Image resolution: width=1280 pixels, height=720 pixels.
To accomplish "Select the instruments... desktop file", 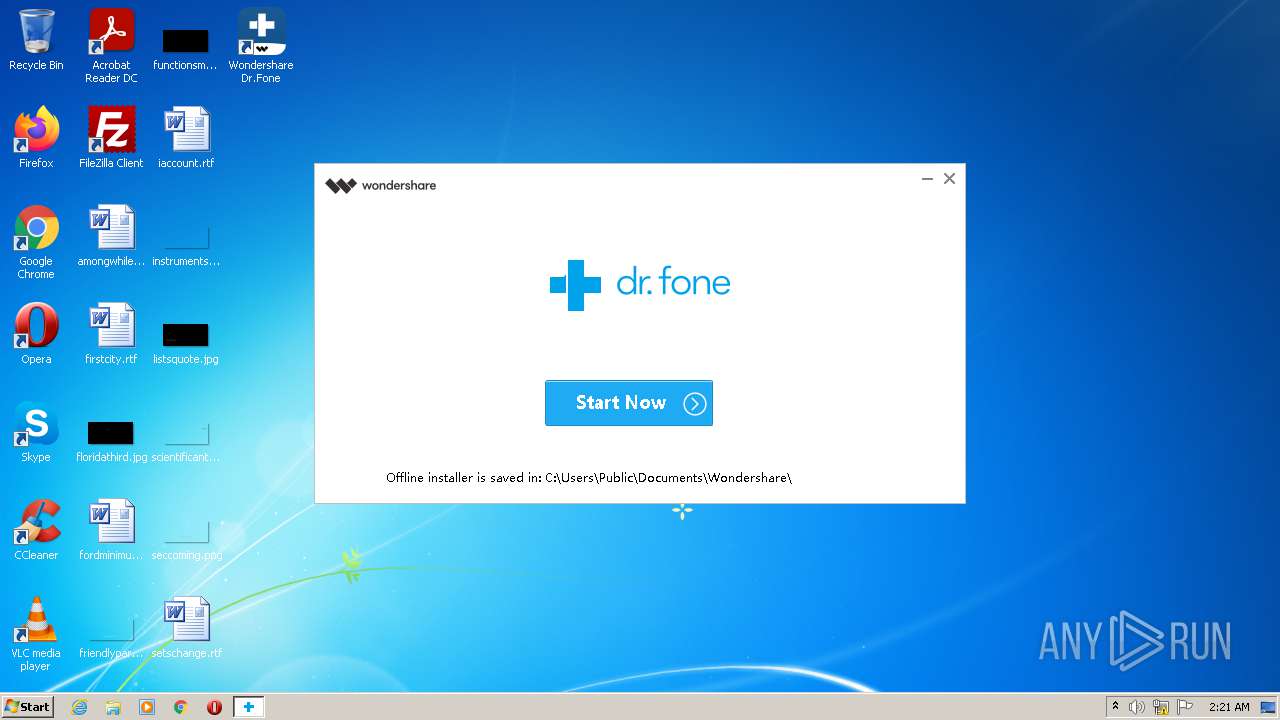I will tap(186, 247).
